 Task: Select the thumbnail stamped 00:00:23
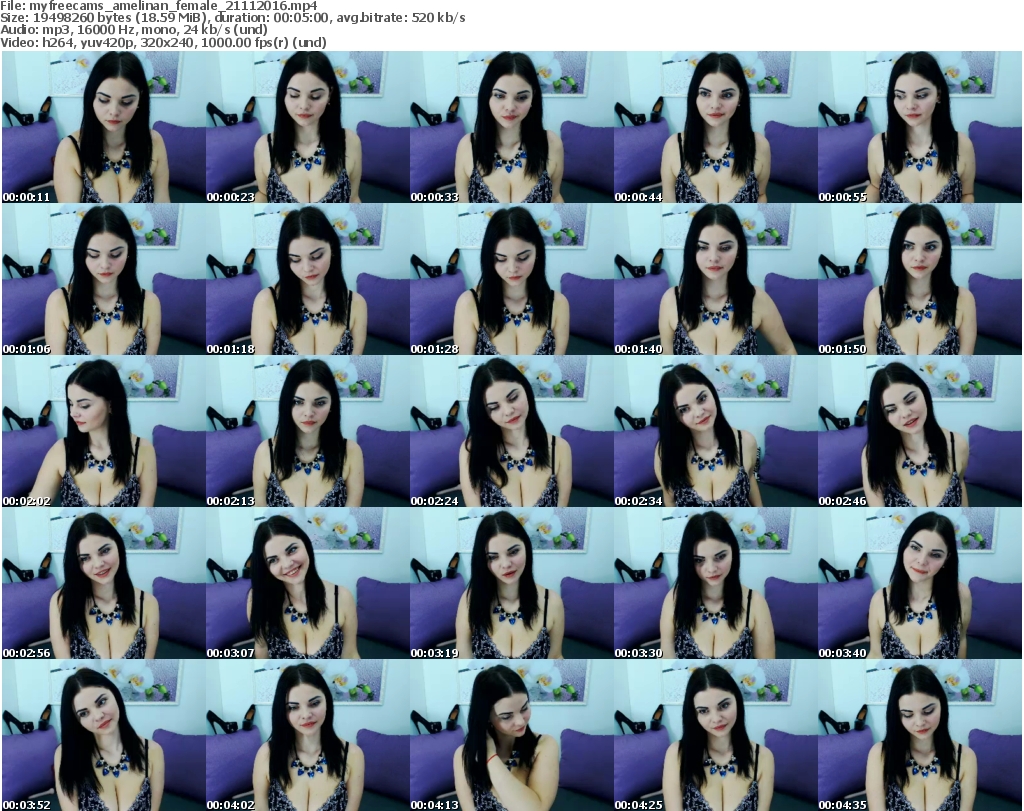pos(308,127)
